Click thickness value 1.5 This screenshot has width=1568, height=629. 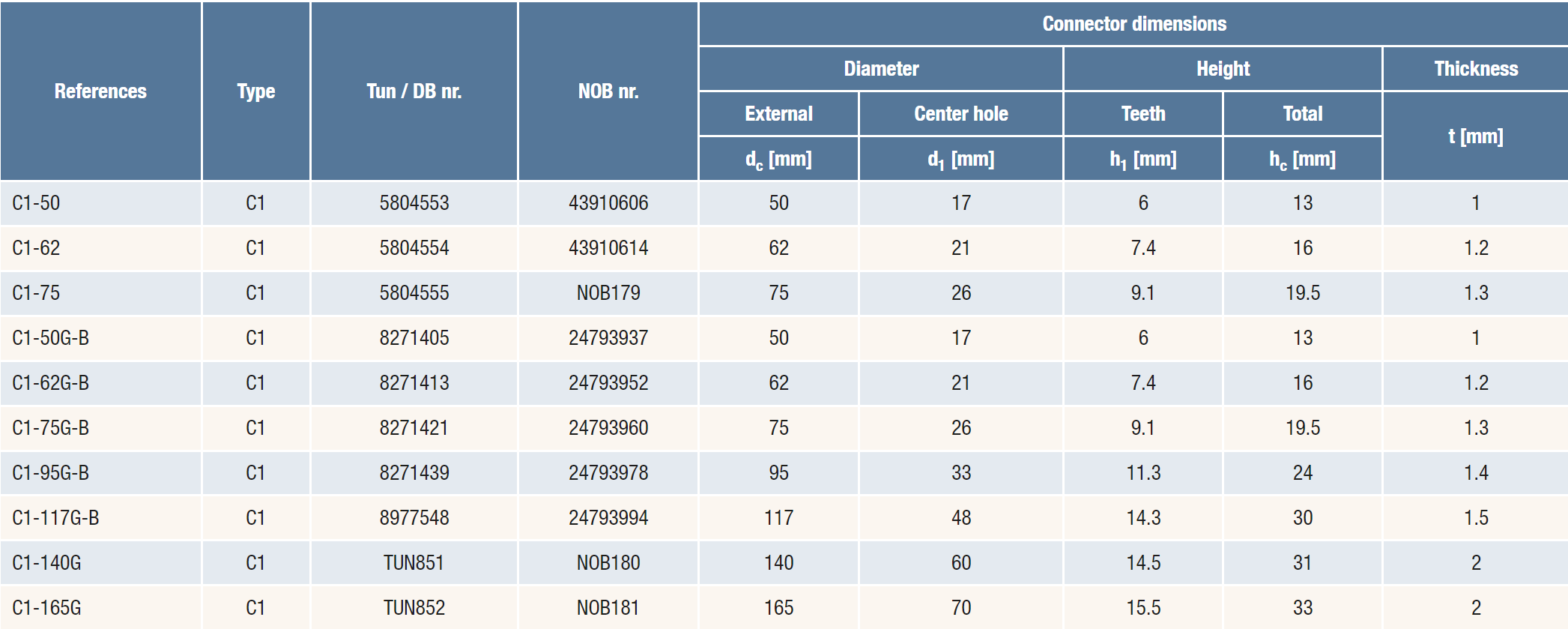(1475, 518)
